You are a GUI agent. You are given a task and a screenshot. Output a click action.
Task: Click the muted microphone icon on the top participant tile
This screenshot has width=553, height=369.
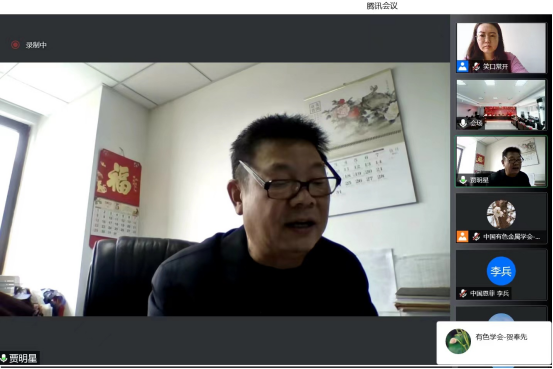476,67
